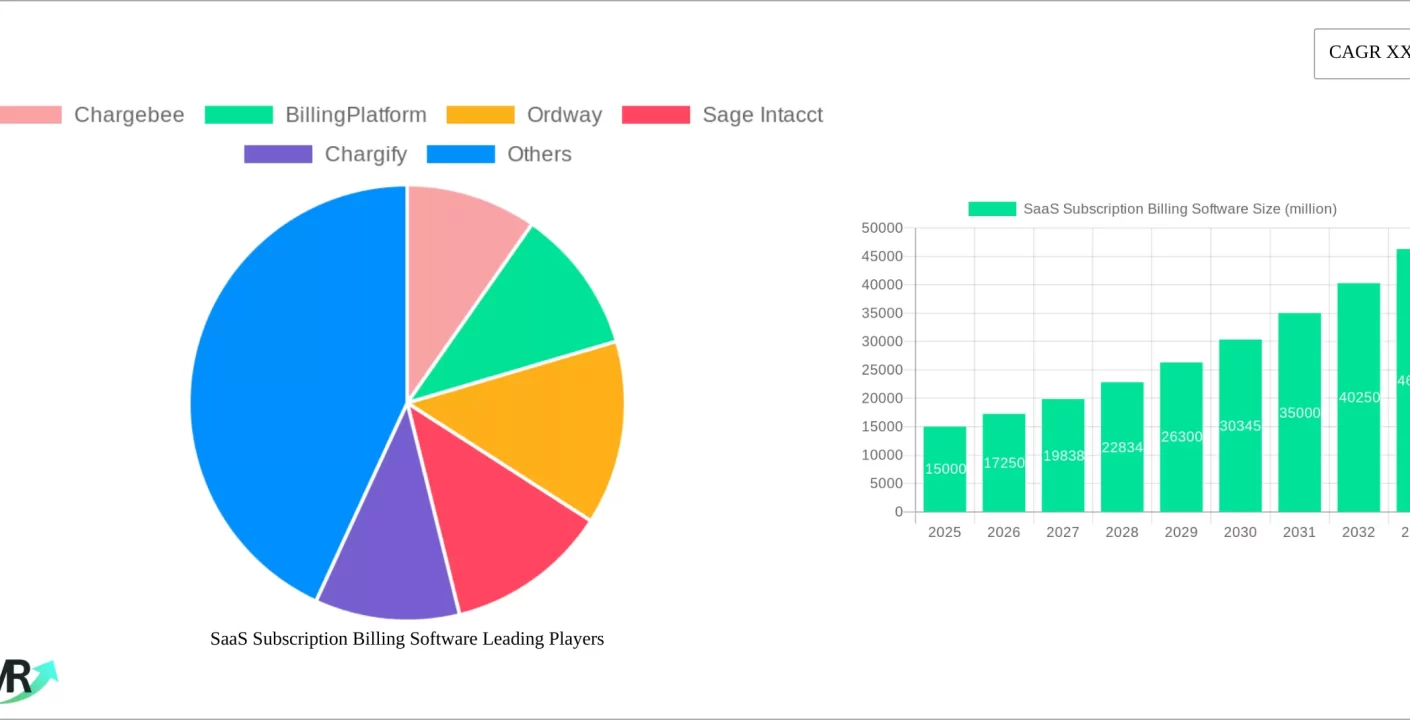
Task: Toggle the Chargify series via its legend label
Action: click(x=365, y=154)
